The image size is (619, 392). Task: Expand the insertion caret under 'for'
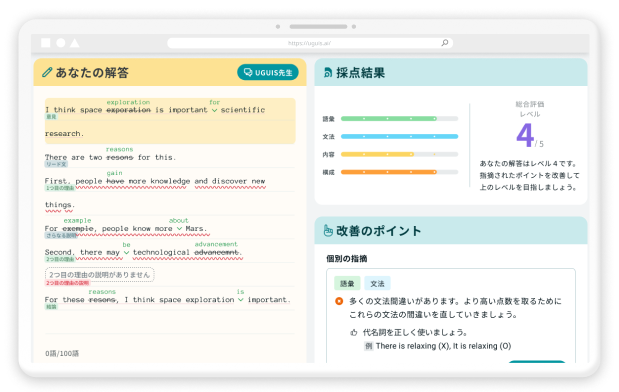click(x=214, y=111)
